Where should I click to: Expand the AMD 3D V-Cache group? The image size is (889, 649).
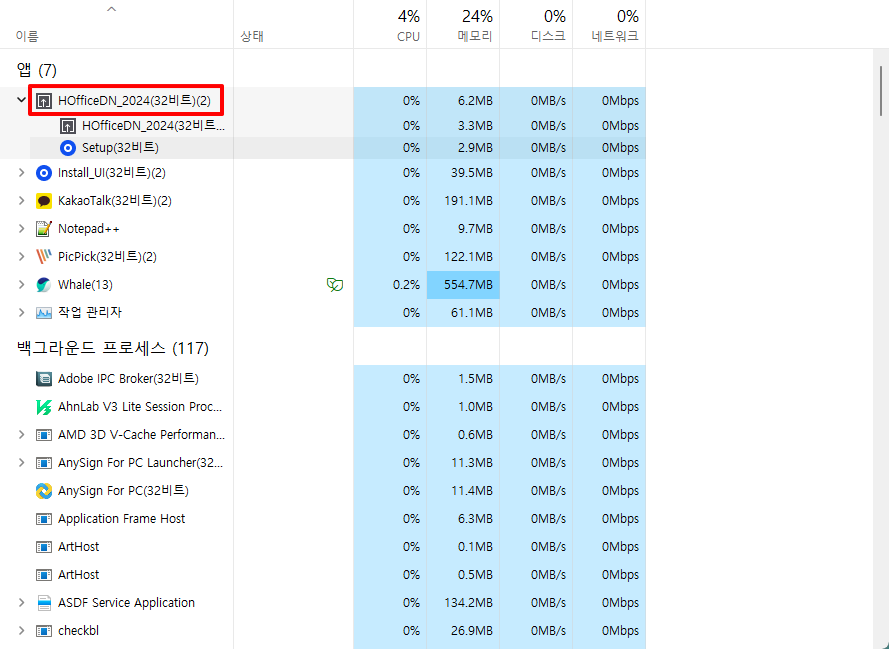point(22,435)
